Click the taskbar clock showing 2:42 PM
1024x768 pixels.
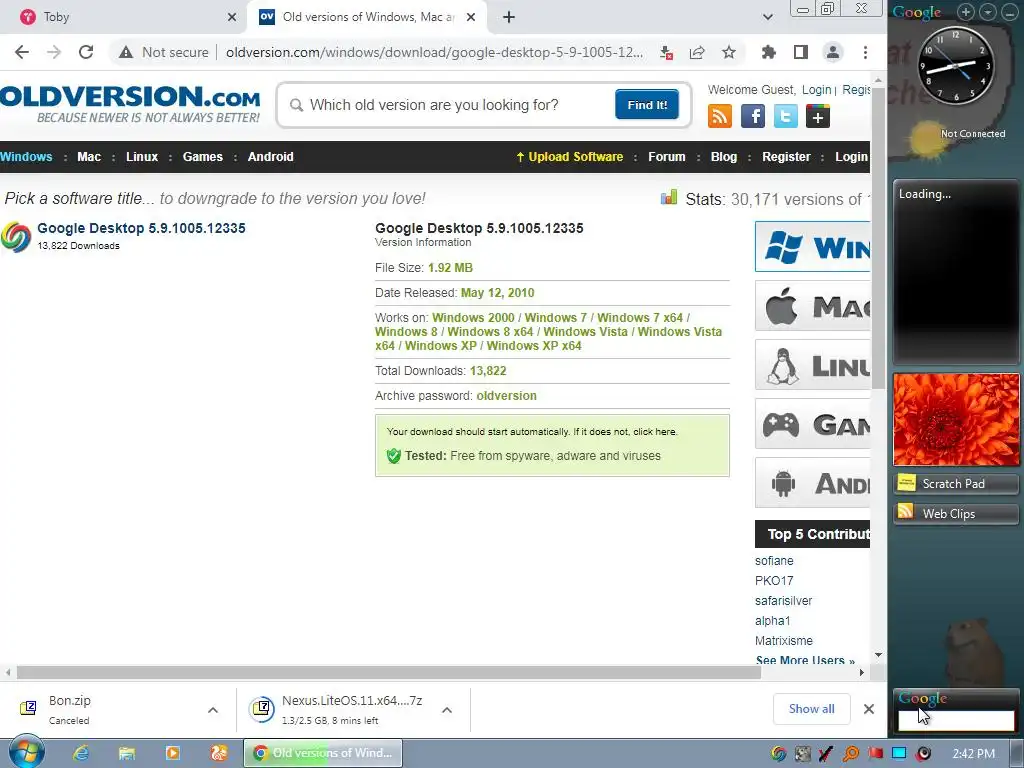tap(973, 754)
